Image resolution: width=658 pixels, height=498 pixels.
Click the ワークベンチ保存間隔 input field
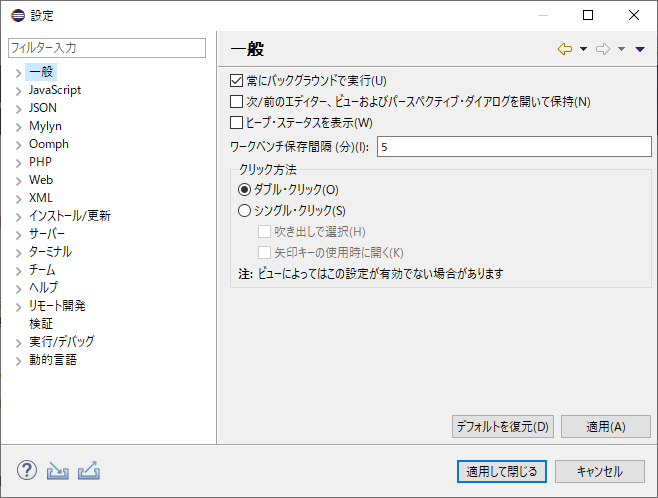(x=514, y=147)
